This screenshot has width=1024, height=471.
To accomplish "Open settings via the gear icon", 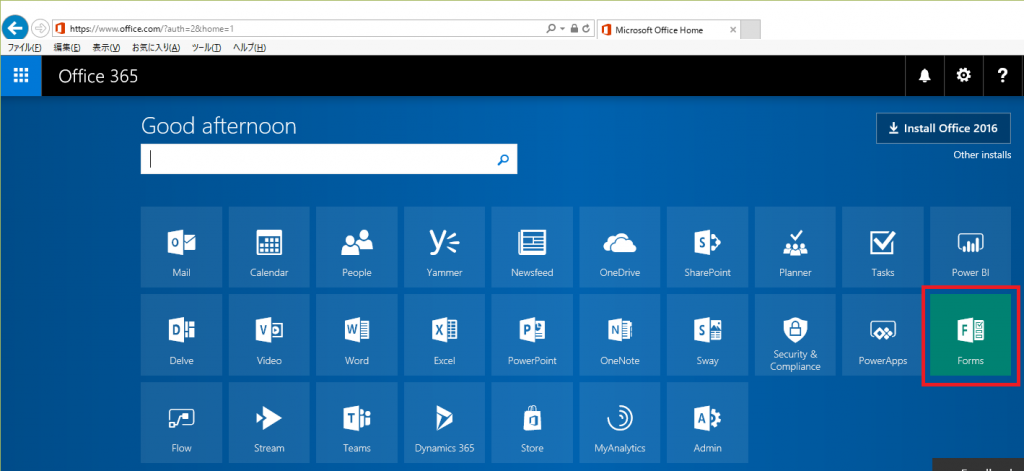I will 963,76.
